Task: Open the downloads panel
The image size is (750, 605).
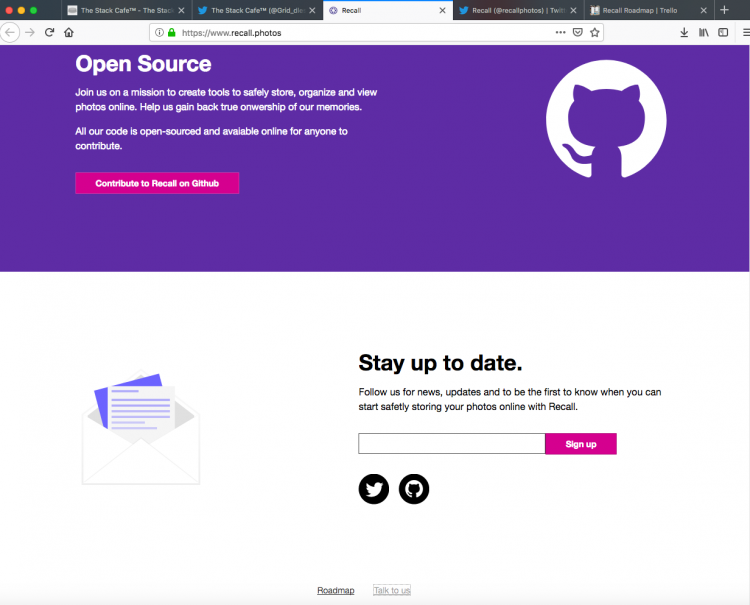Action: pos(684,33)
